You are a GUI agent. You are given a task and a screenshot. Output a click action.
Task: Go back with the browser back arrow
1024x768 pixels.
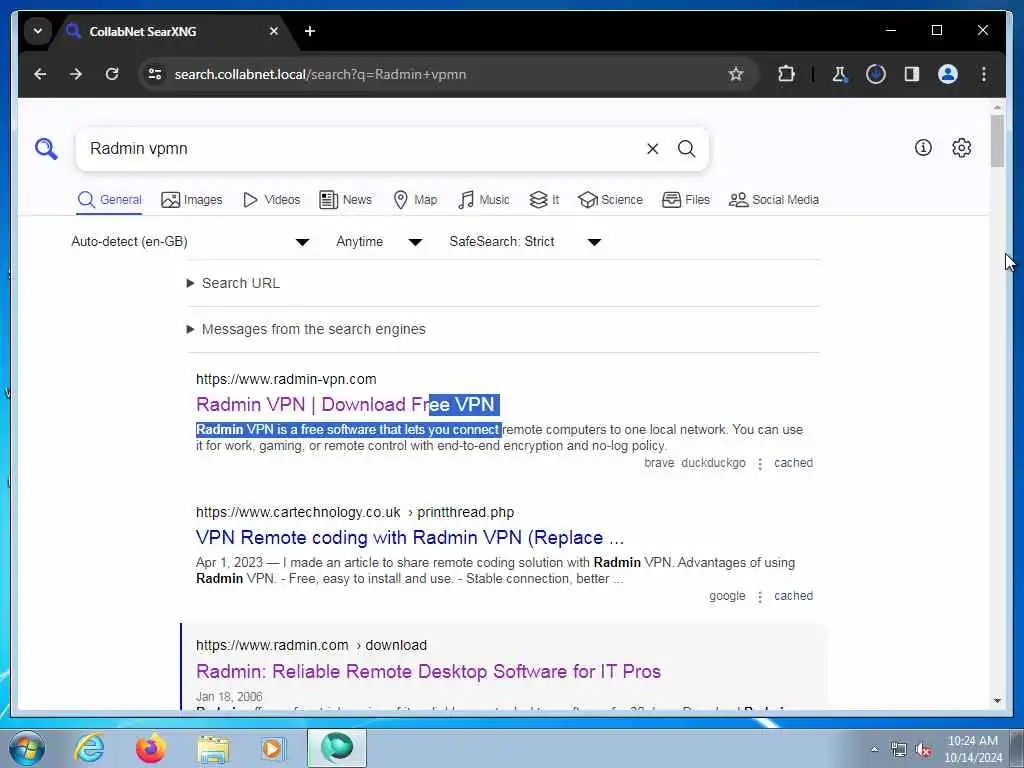click(40, 74)
